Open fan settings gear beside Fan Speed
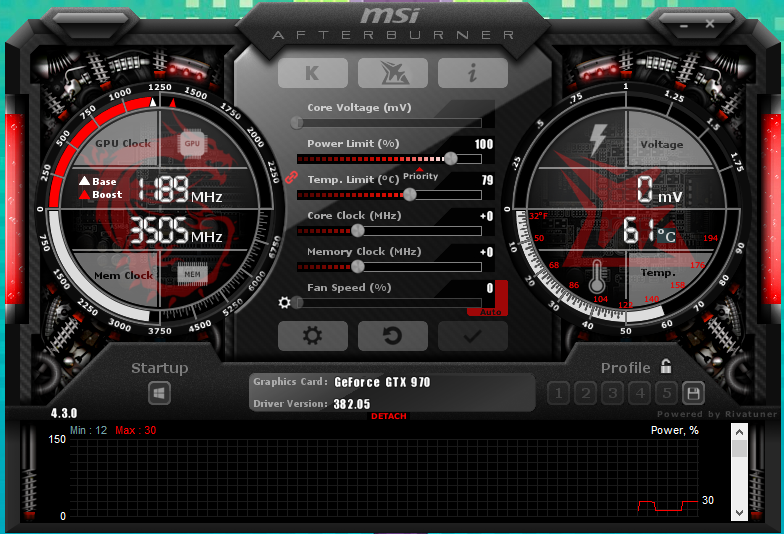The width and height of the screenshot is (784, 534). (x=284, y=302)
